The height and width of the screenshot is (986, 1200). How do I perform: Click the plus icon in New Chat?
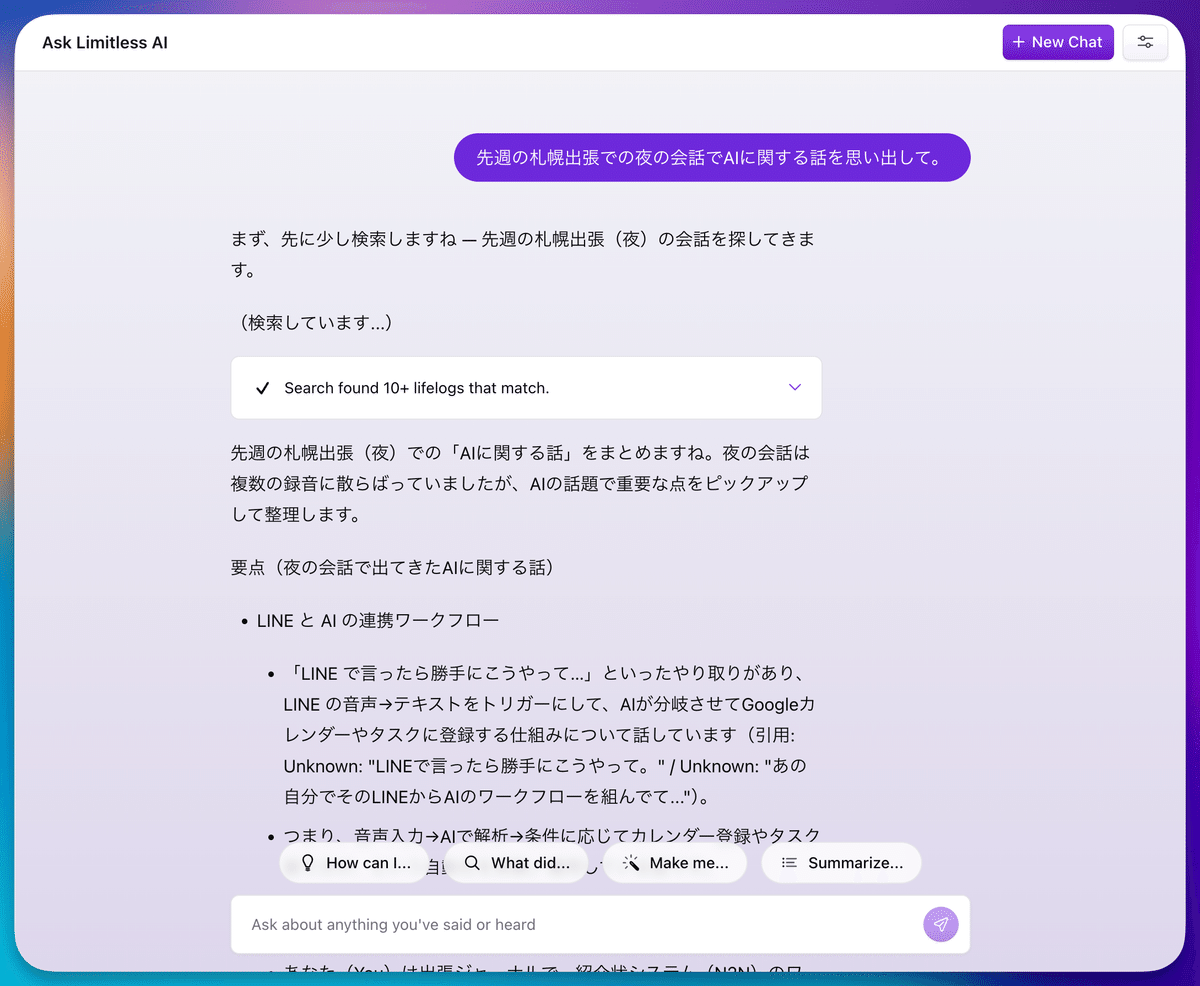coord(1018,42)
